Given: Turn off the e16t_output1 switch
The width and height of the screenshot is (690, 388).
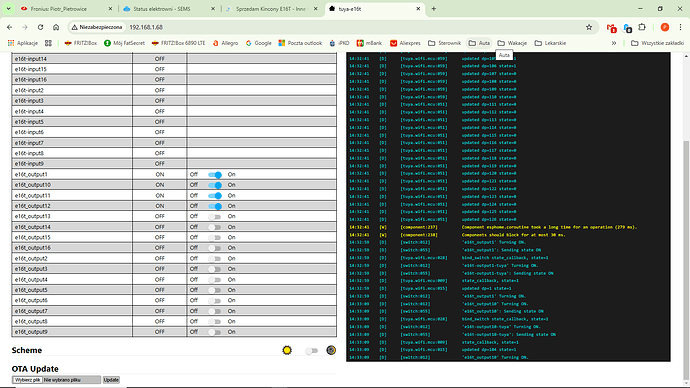Looking at the screenshot, I should coord(215,175).
